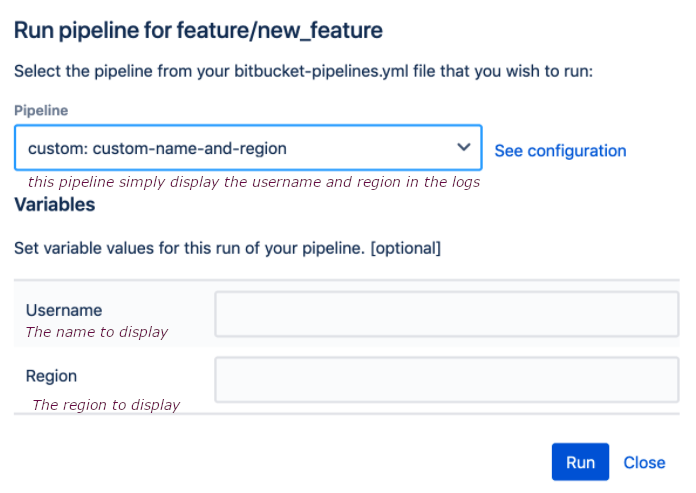
Task: Click the italic pipeline description text
Action: click(x=254, y=182)
